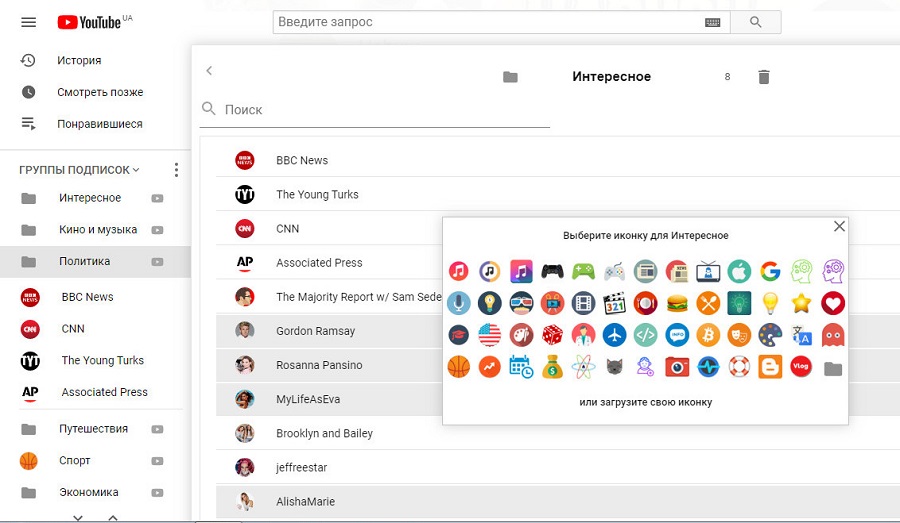Select the film strip icon
This screenshot has width=900, height=523.
pyautogui.click(x=583, y=303)
